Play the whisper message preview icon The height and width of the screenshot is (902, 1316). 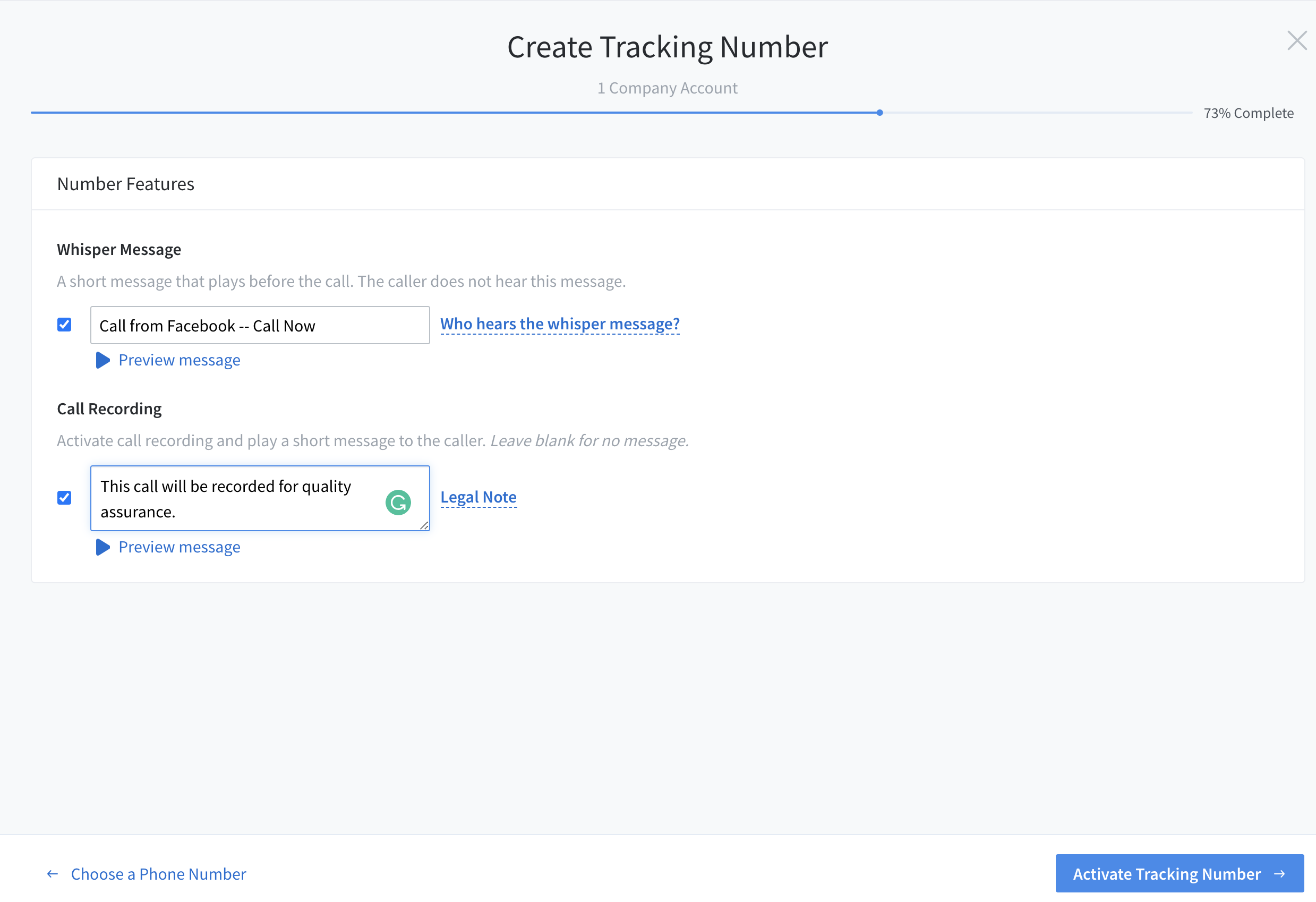pyautogui.click(x=102, y=360)
